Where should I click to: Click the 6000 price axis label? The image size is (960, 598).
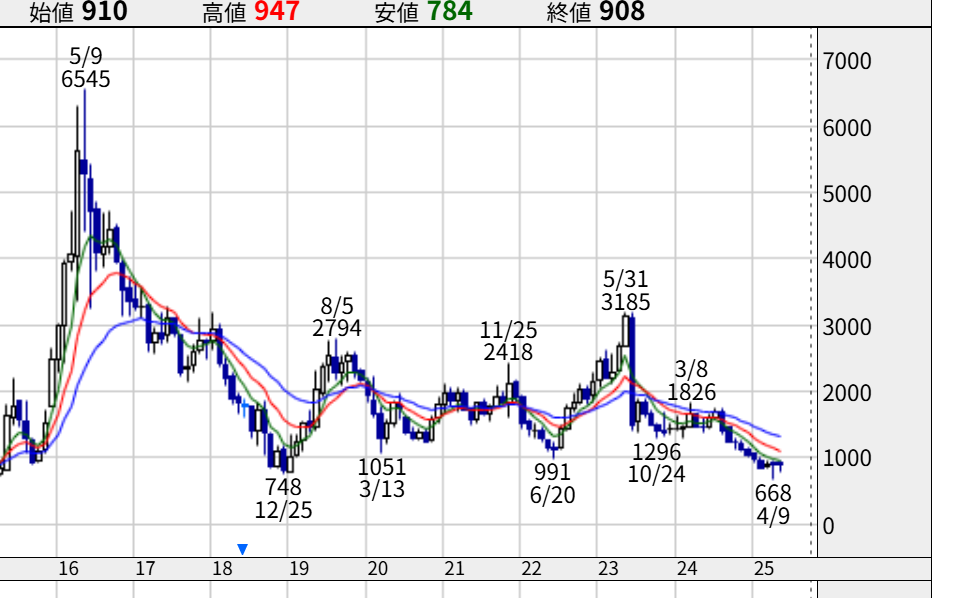847,128
